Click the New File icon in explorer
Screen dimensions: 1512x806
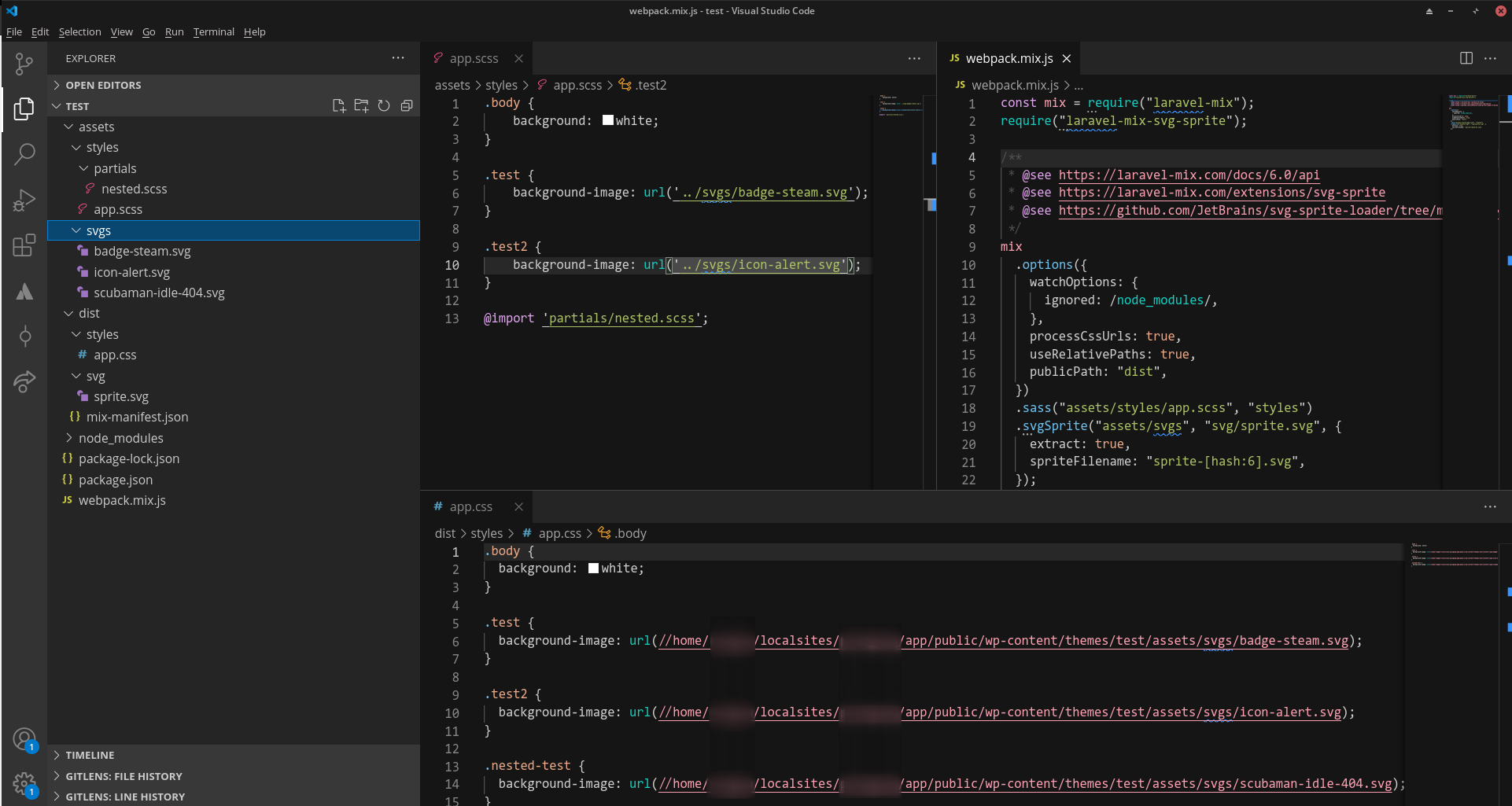338,106
